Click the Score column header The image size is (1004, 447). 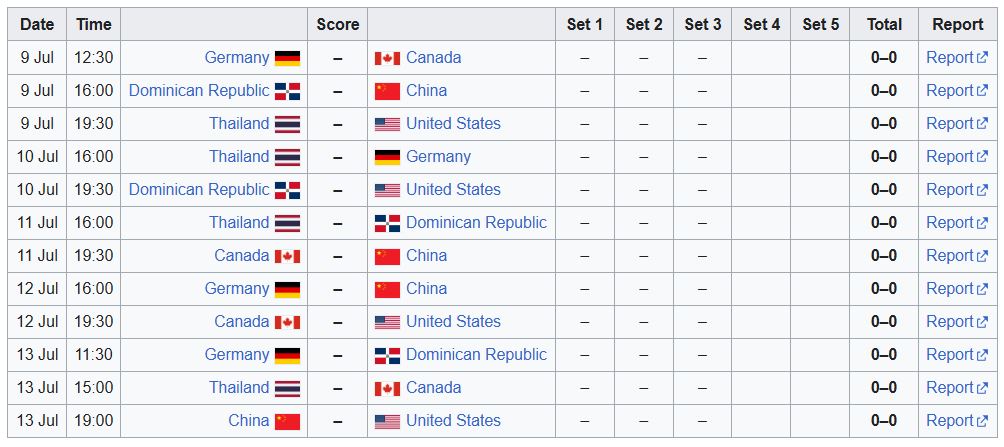pos(337,24)
